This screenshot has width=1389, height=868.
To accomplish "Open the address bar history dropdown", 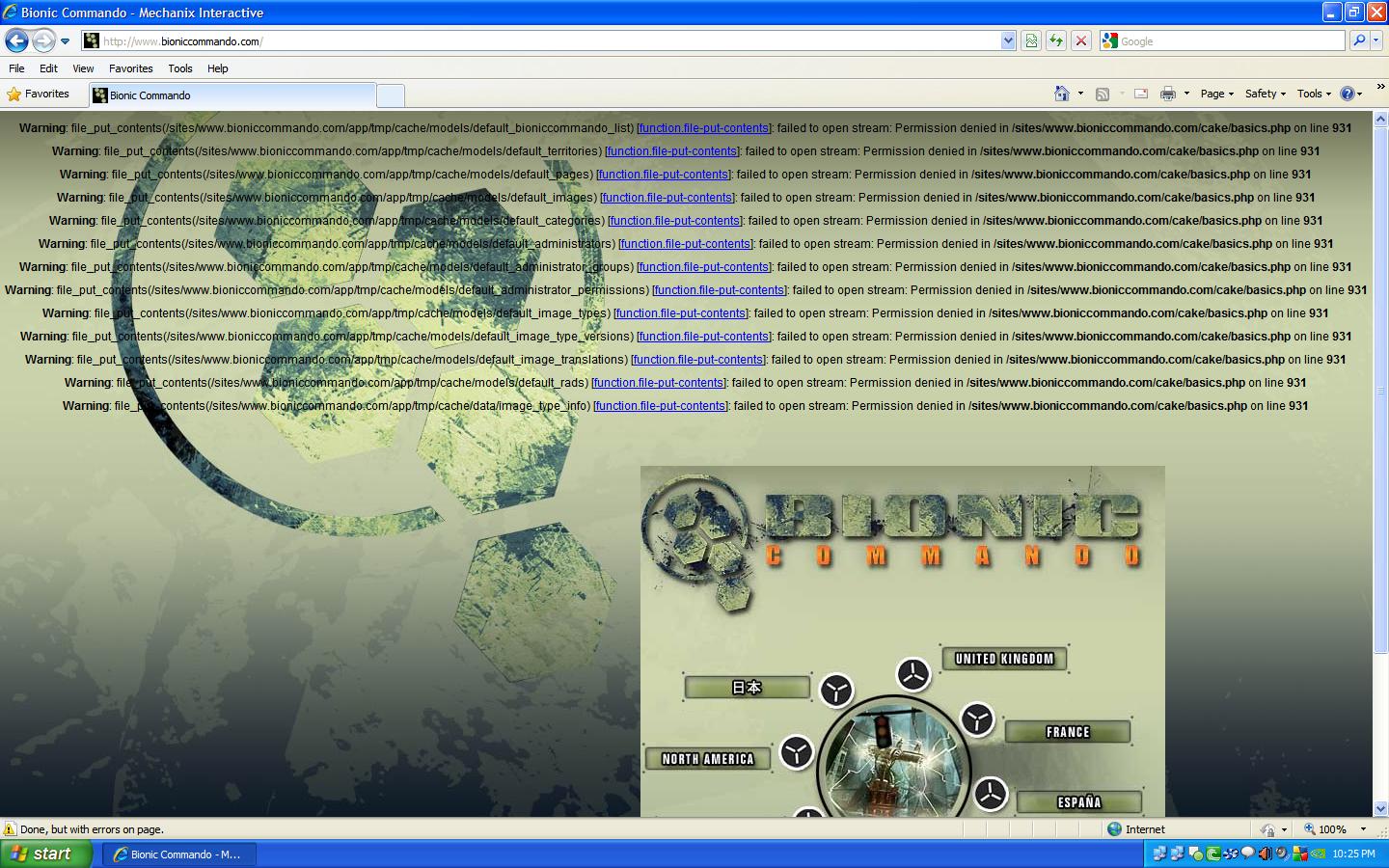I will click(1008, 41).
